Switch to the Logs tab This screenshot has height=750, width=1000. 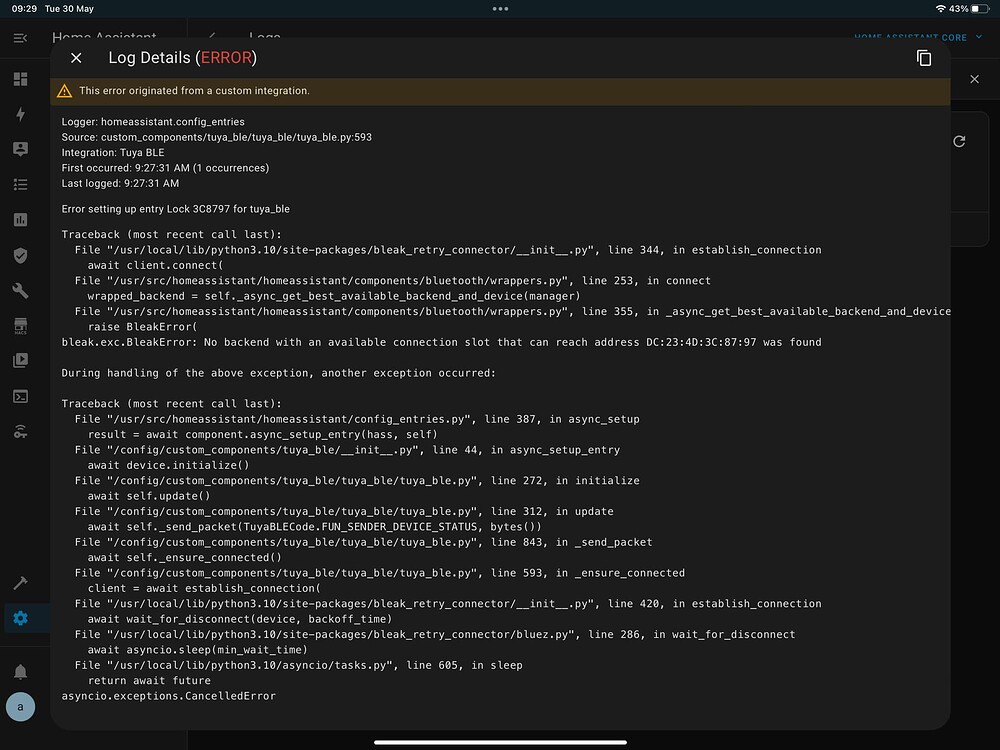pos(266,38)
